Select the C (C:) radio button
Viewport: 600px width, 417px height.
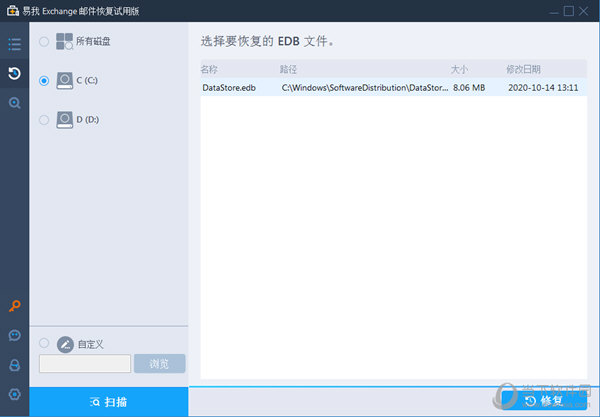(x=44, y=81)
